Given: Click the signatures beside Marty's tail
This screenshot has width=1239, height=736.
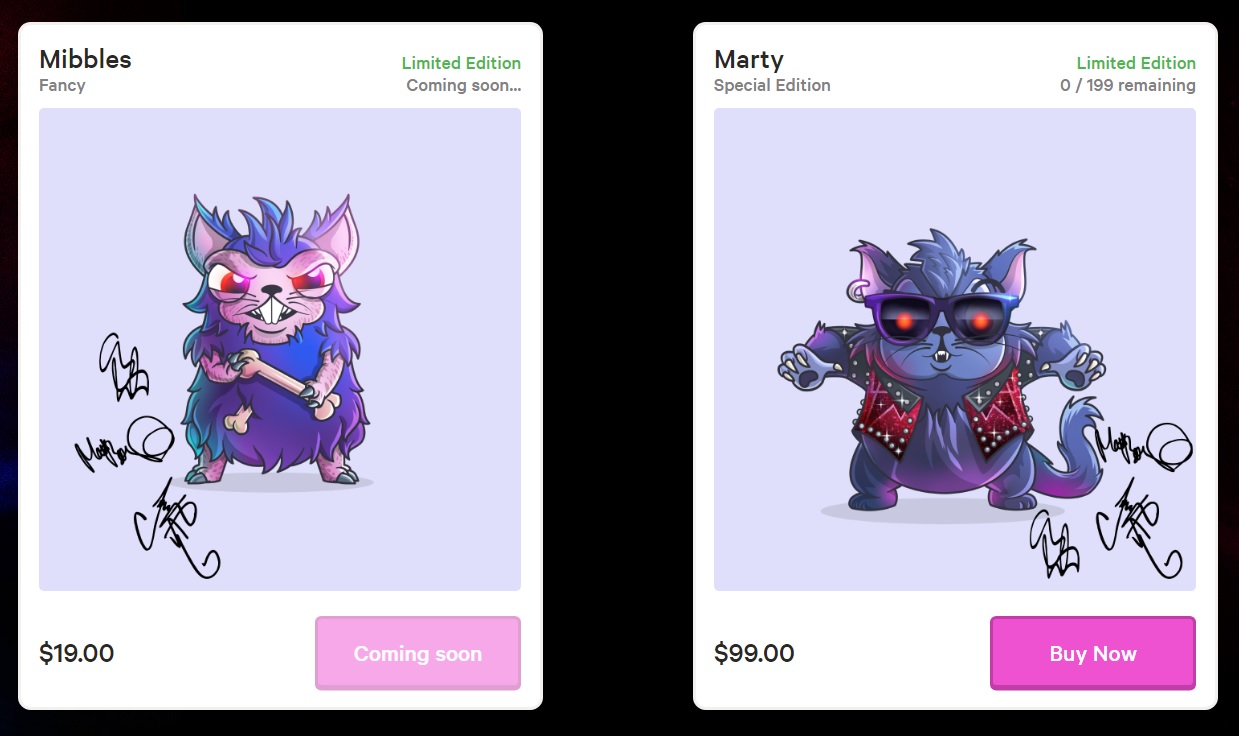Looking at the screenshot, I should click(1112, 500).
